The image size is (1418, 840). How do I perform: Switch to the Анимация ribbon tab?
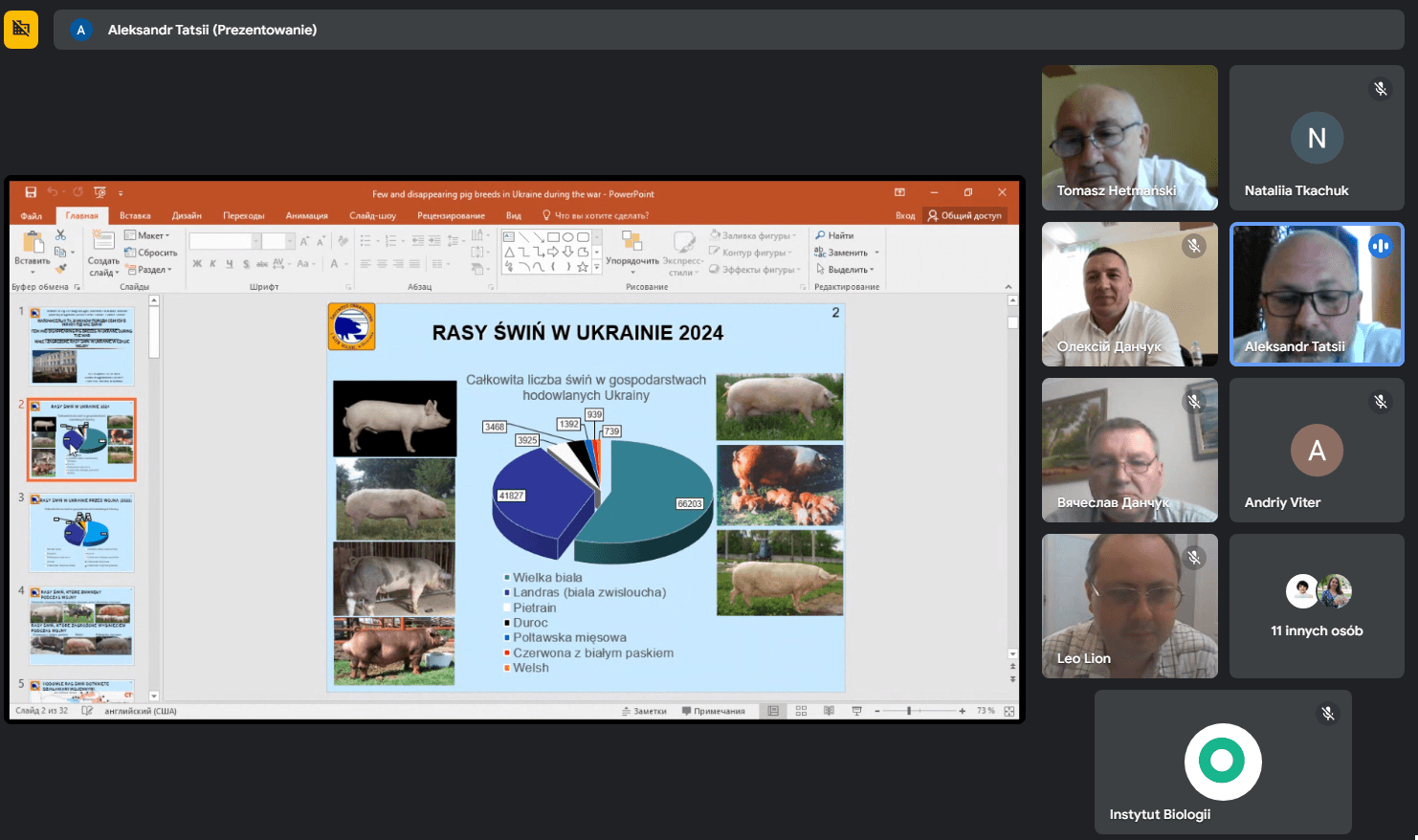[306, 216]
